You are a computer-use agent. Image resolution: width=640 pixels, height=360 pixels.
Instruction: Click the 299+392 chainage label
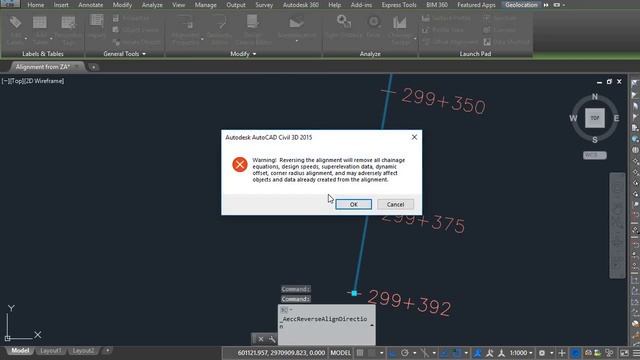[x=409, y=303]
